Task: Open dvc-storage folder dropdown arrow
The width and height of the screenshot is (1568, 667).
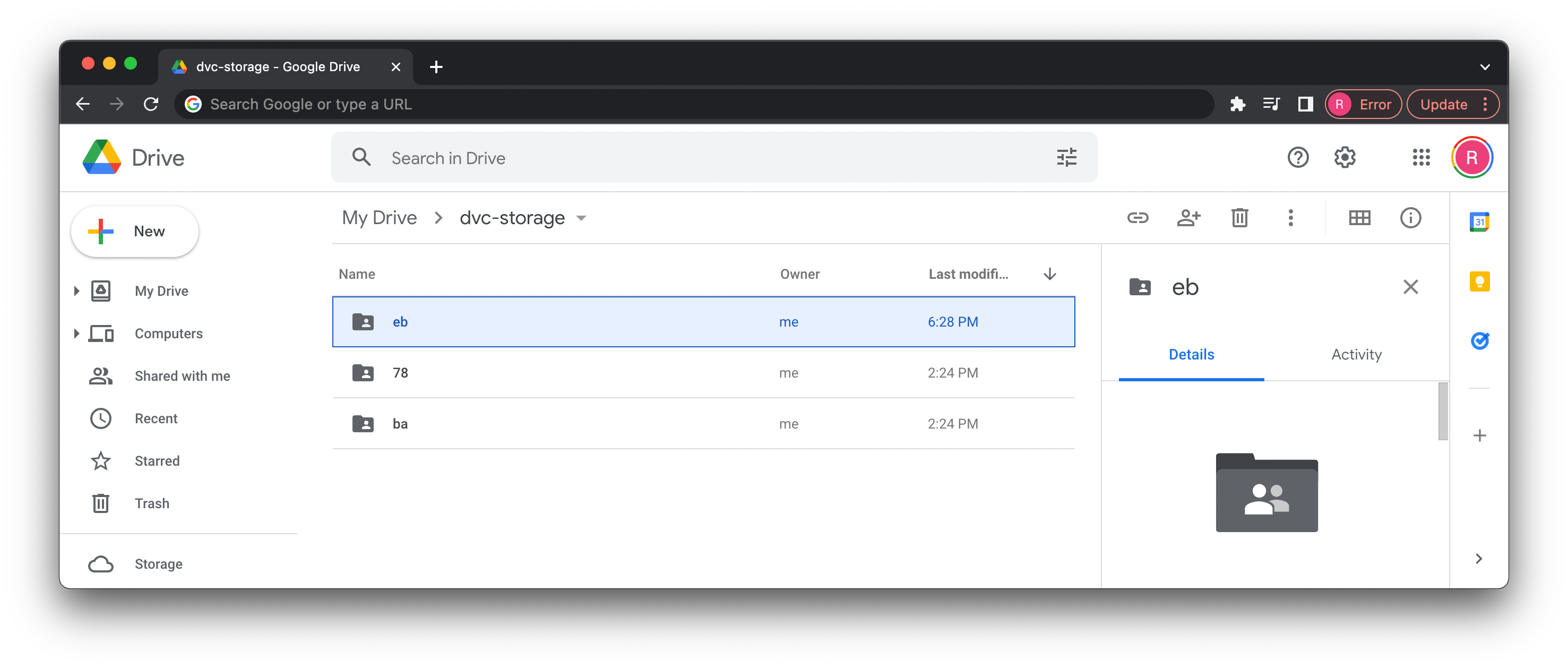Action: (x=581, y=218)
